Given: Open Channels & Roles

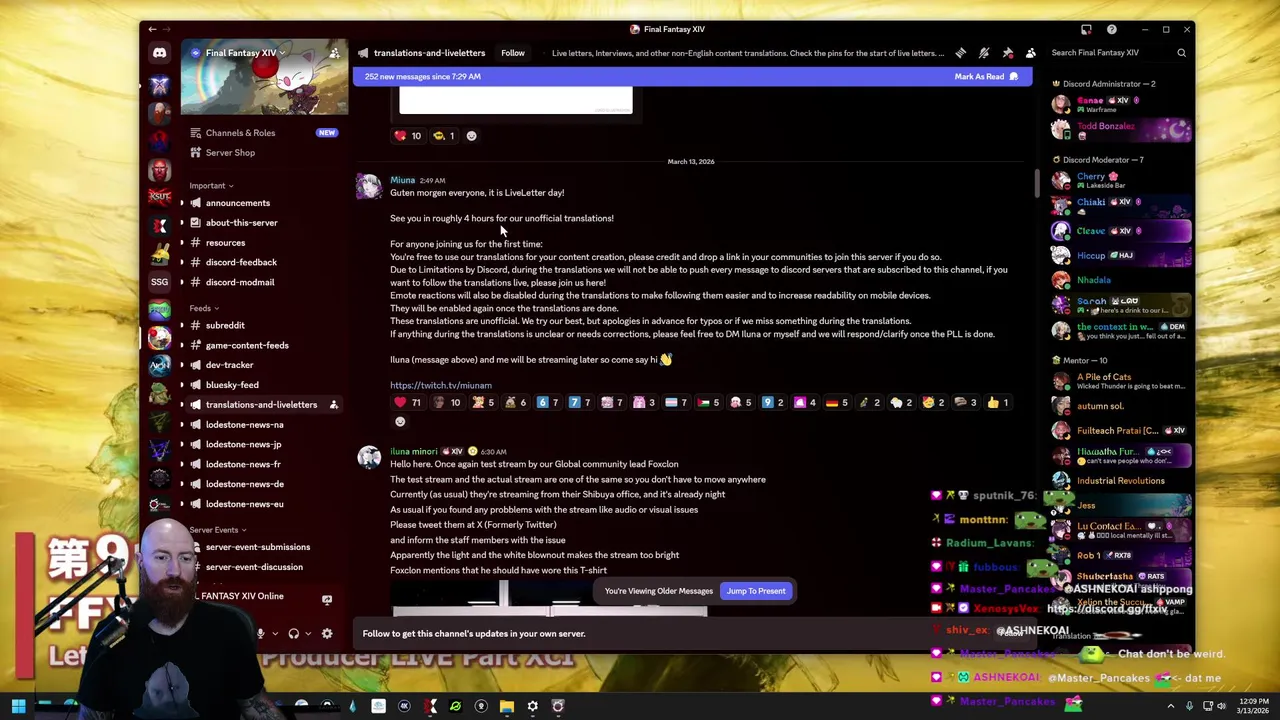Looking at the screenshot, I should (x=263, y=132).
